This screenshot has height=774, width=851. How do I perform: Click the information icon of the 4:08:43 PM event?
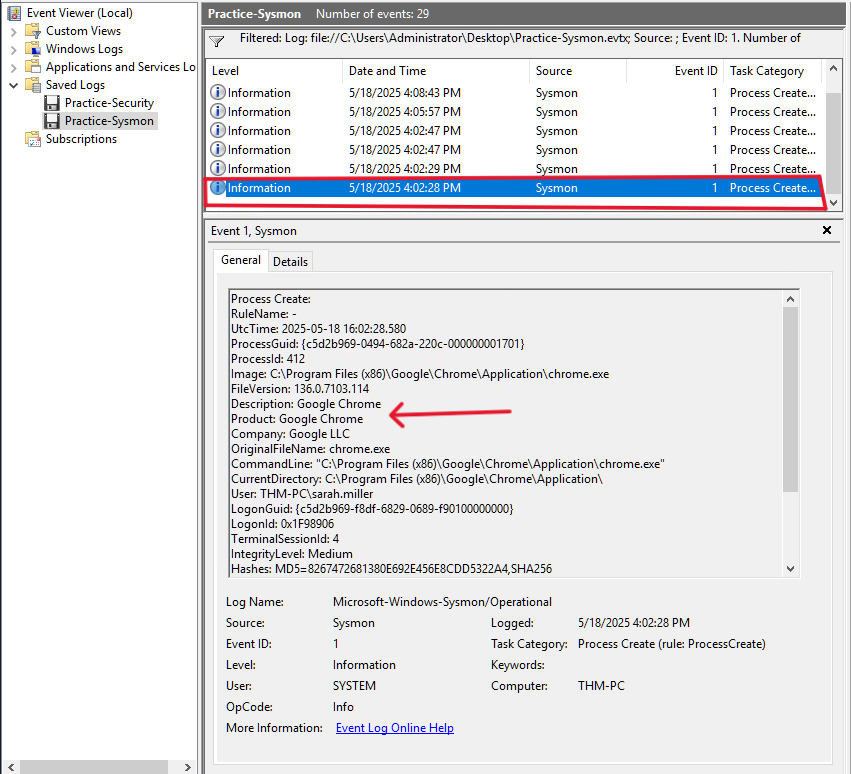tap(218, 93)
